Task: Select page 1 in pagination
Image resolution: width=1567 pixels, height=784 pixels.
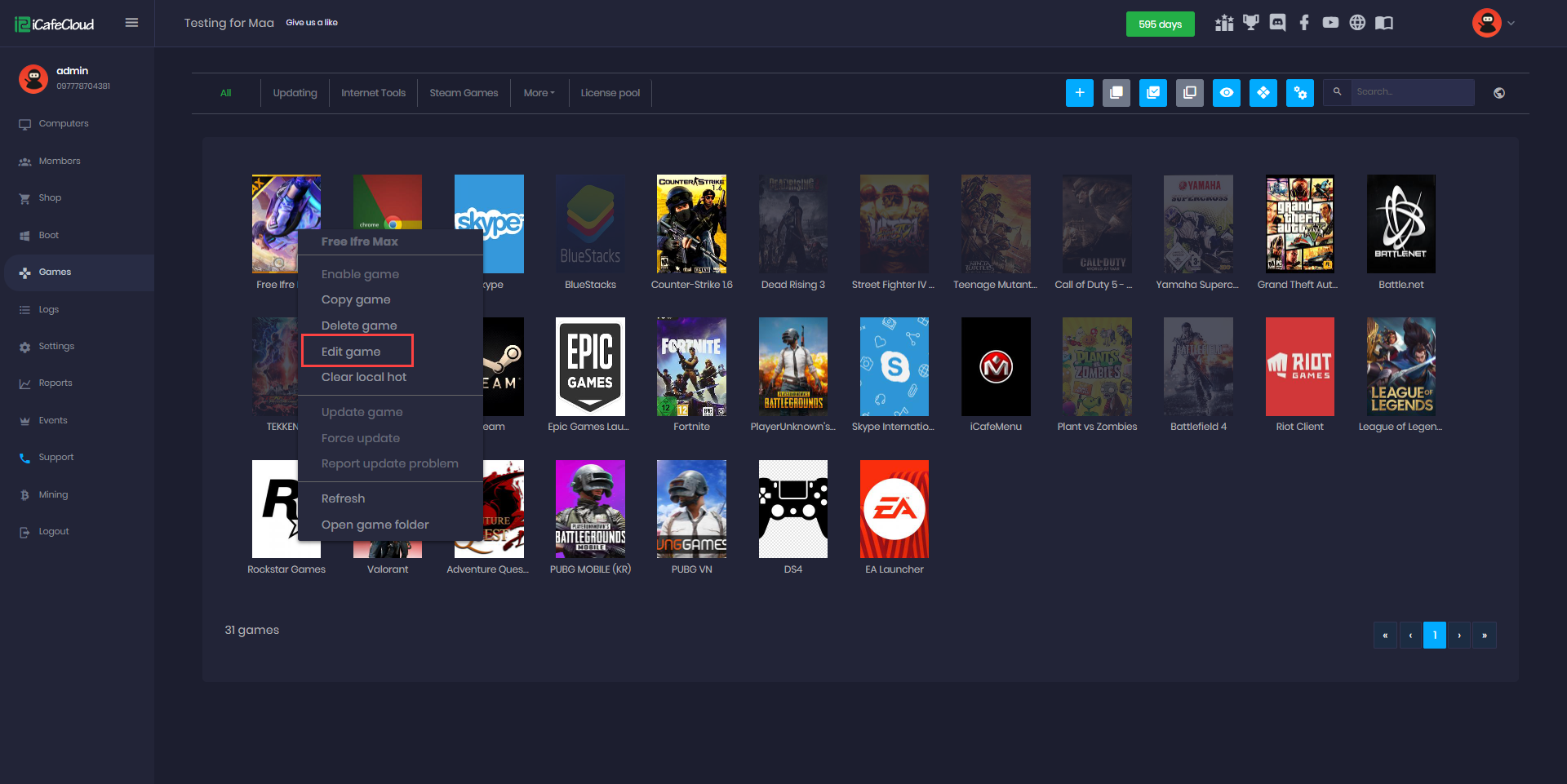Action: click(x=1435, y=635)
